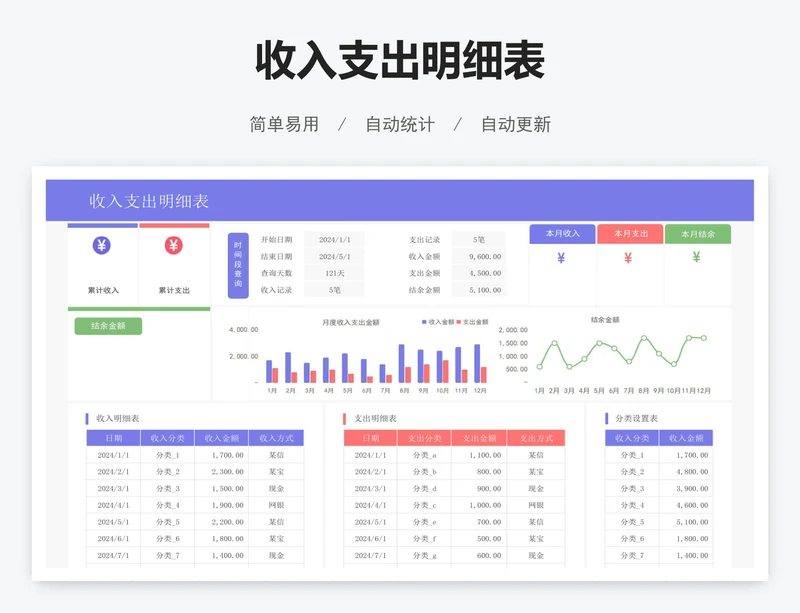Click the blue income bar for 12月
Image resolution: width=800 pixels, height=613 pixels.
(x=477, y=363)
